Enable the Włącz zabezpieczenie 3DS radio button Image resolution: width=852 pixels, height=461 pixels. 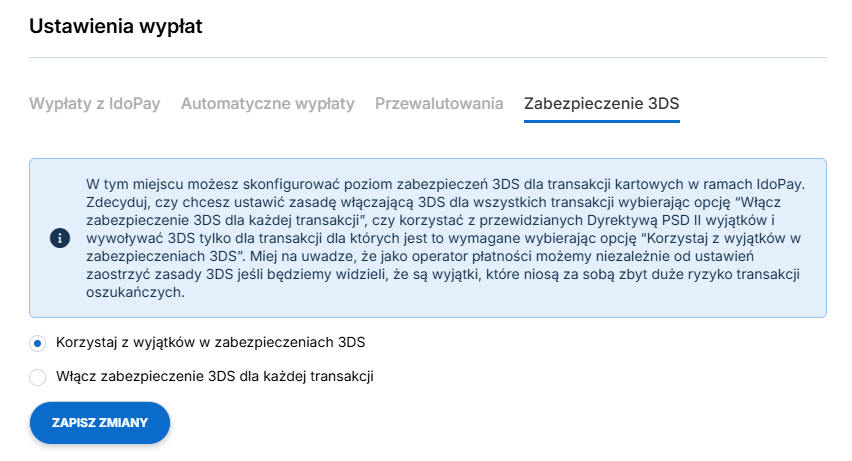[x=37, y=377]
